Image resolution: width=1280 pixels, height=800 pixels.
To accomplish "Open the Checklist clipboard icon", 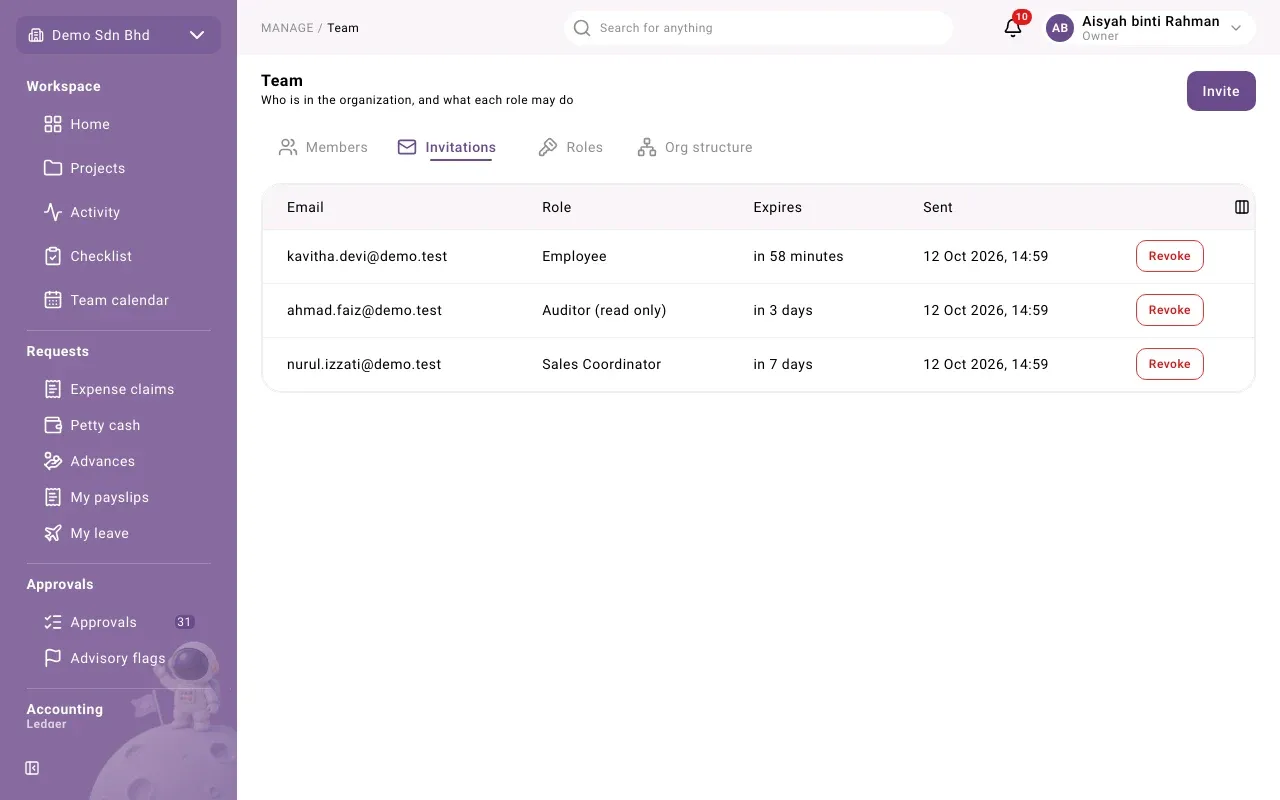I will [x=53, y=256].
